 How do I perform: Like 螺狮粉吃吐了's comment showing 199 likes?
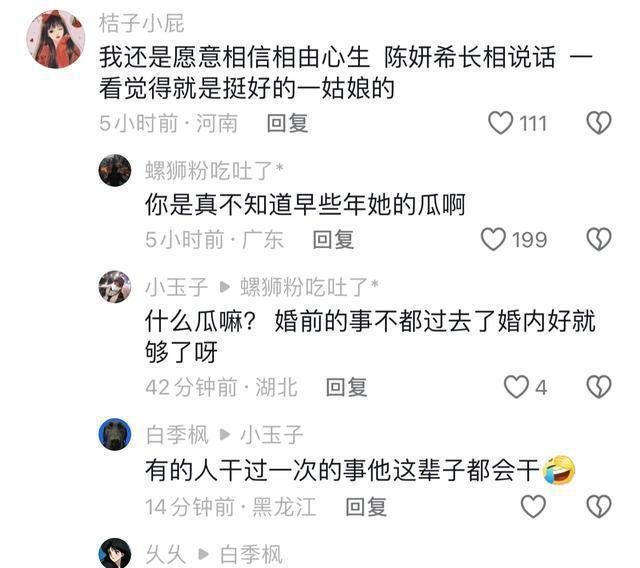click(x=493, y=239)
